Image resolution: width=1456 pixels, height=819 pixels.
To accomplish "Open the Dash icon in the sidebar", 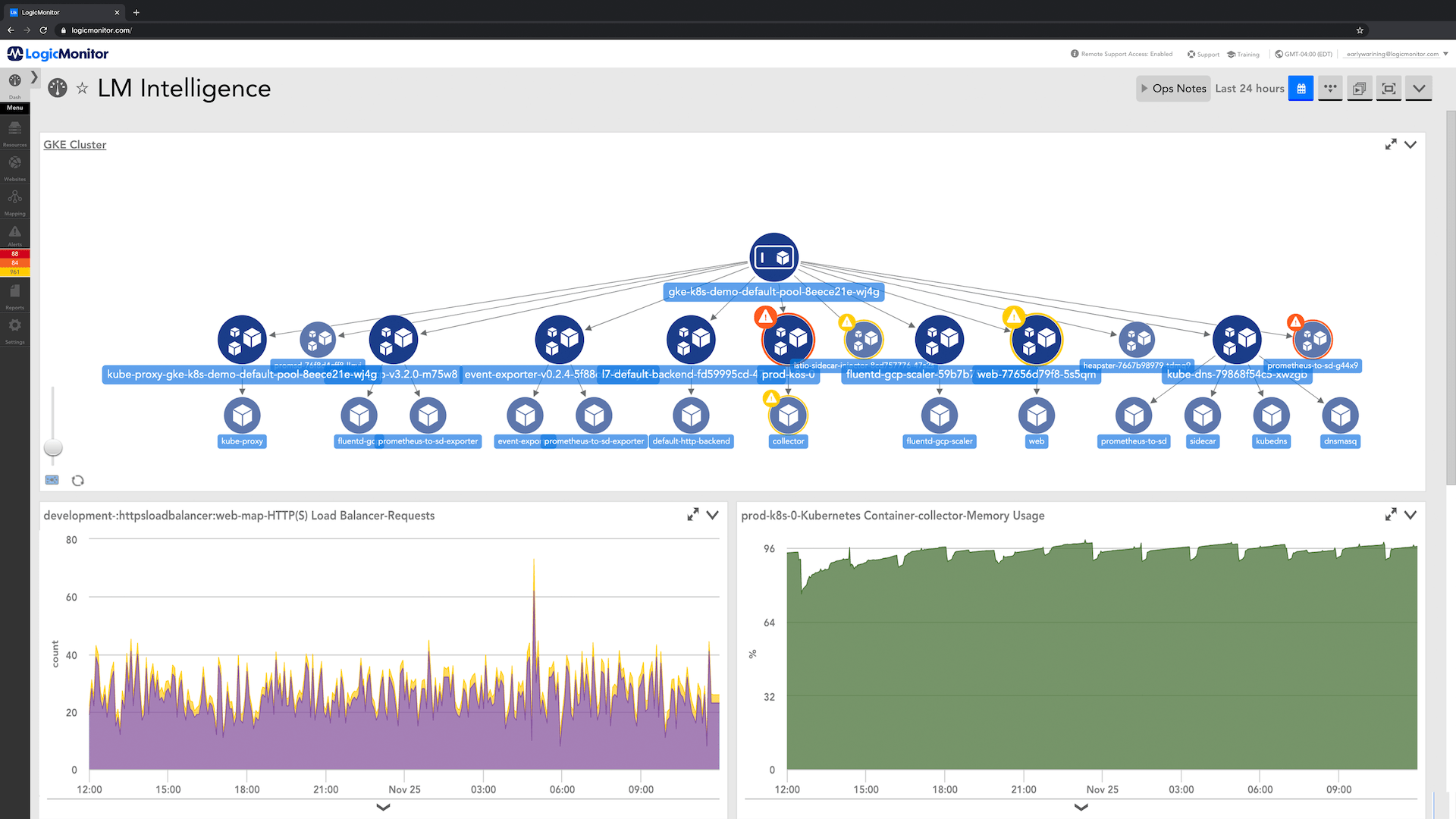I will (14, 85).
